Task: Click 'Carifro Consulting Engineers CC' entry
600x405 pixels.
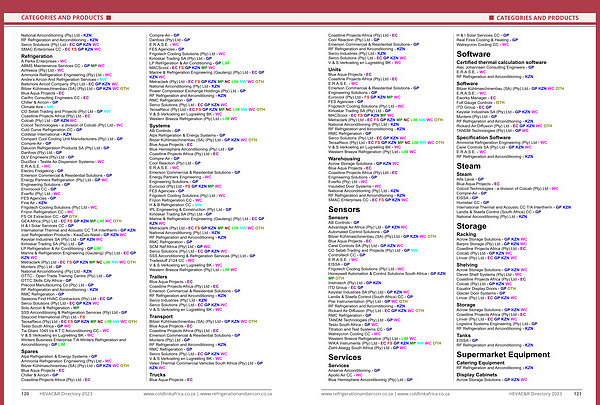Action: click(x=55, y=98)
